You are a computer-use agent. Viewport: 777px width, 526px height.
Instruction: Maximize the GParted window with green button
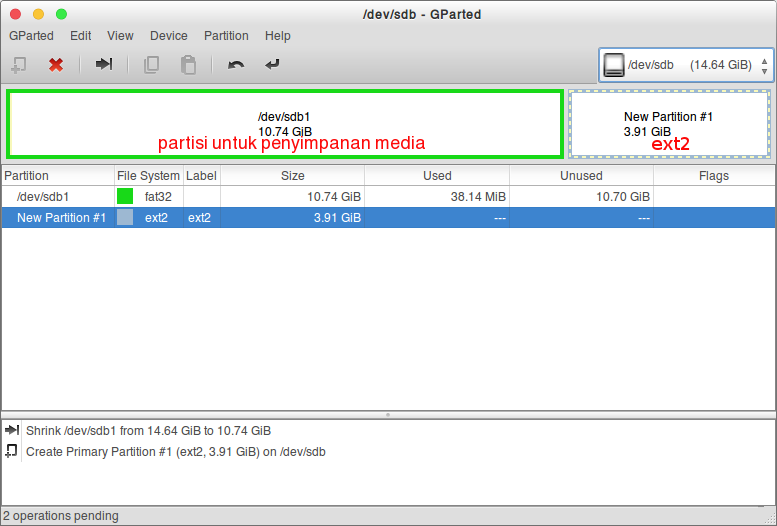(61, 14)
